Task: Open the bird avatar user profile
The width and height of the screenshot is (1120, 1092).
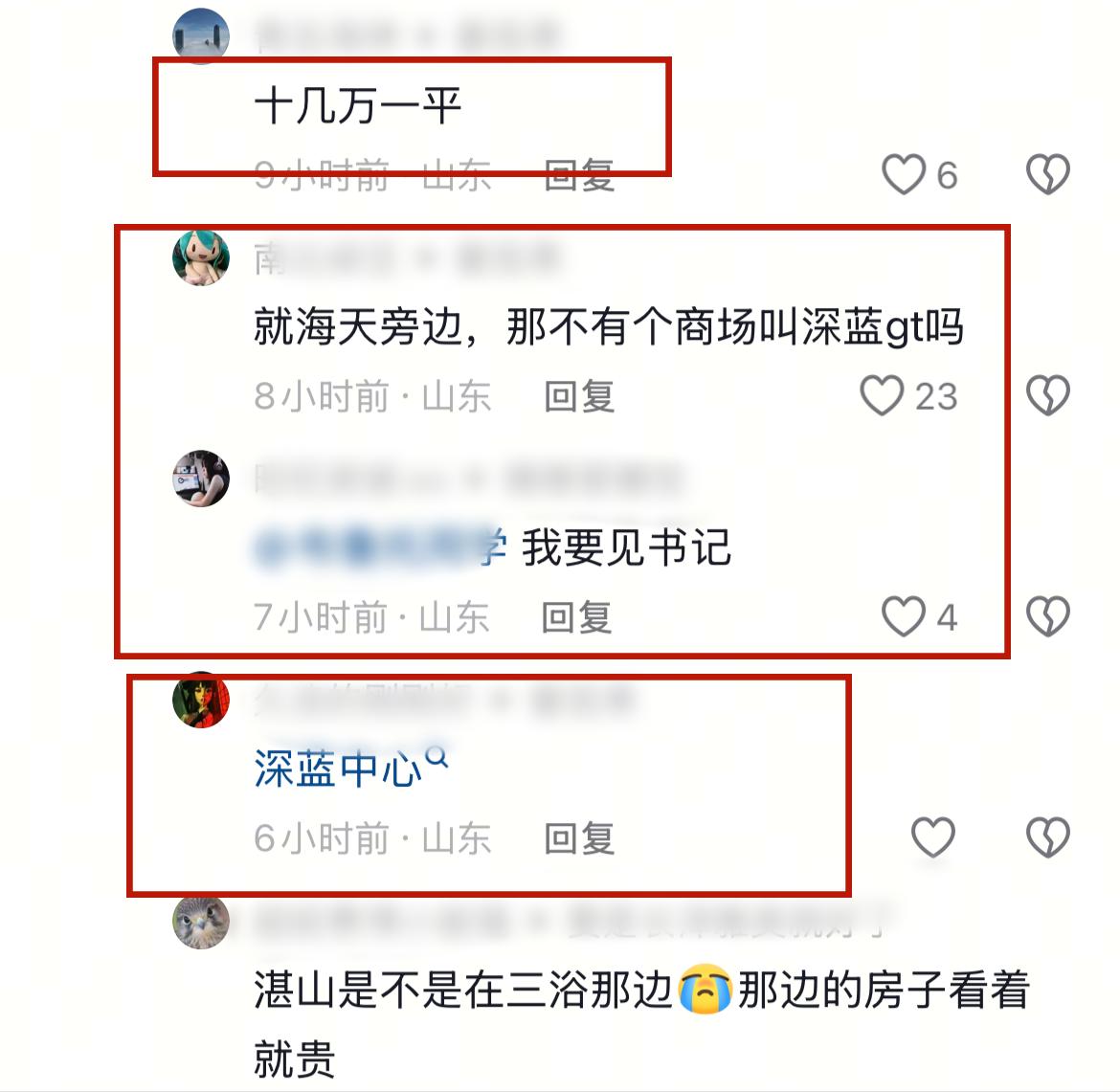Action: click(201, 922)
